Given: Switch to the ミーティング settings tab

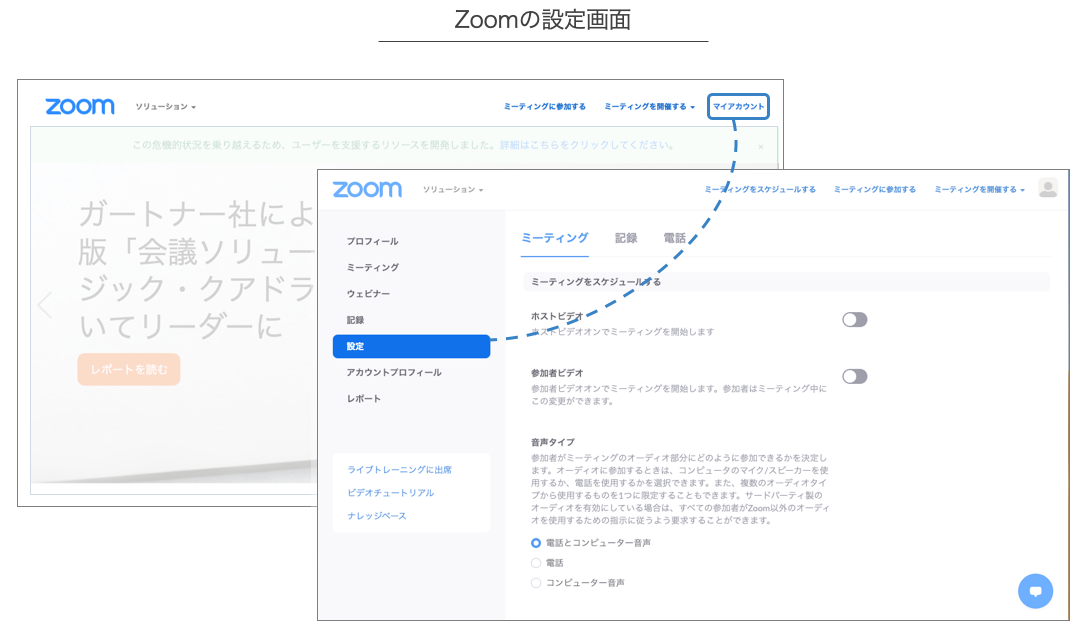Looking at the screenshot, I should 554,238.
